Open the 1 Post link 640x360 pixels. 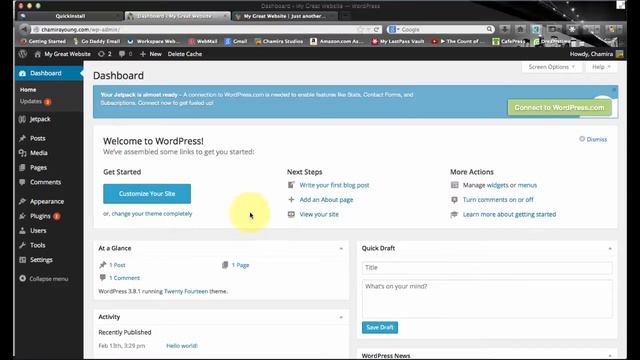point(117,265)
